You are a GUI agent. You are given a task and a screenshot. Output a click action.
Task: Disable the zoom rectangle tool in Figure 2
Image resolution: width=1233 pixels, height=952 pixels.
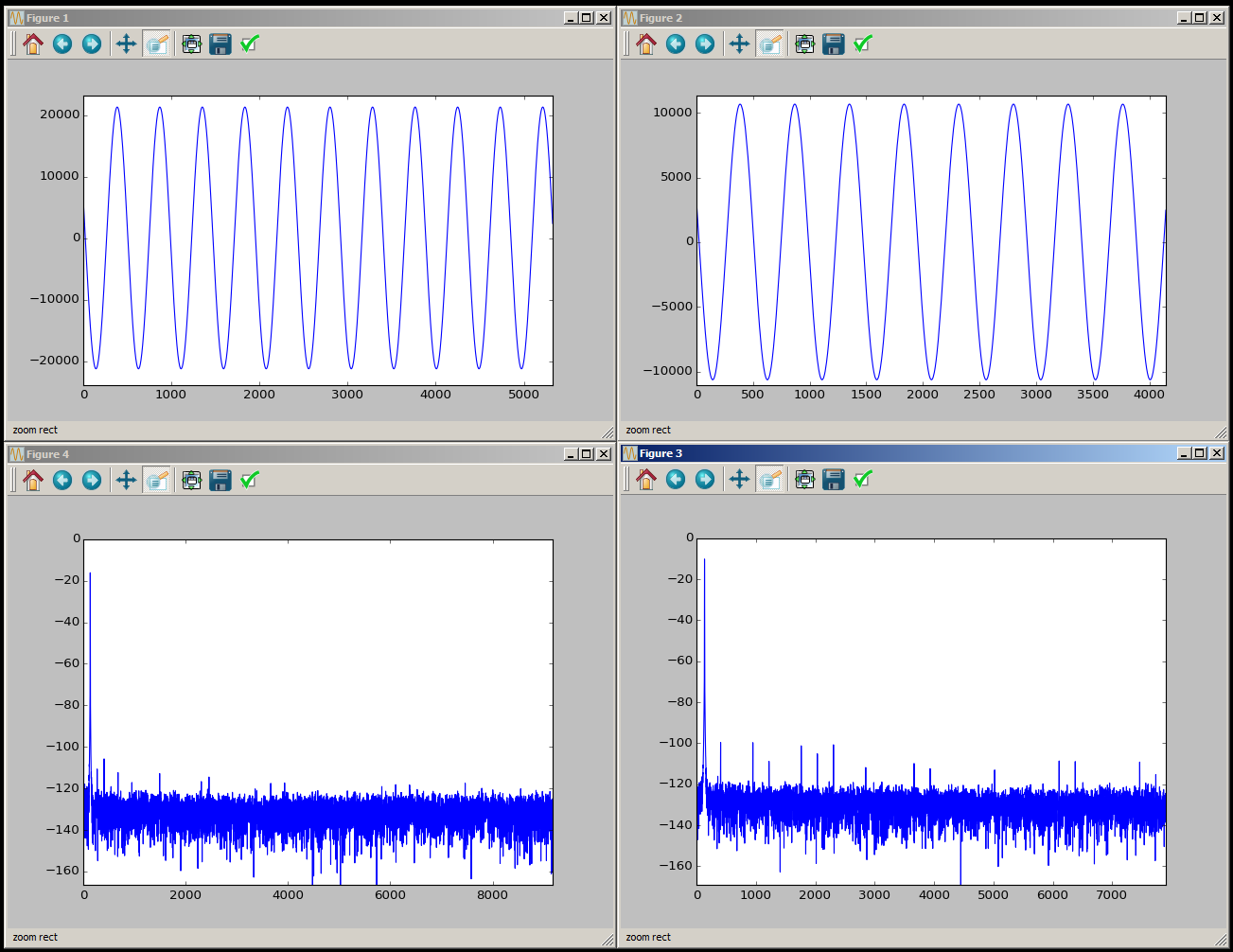click(x=770, y=44)
